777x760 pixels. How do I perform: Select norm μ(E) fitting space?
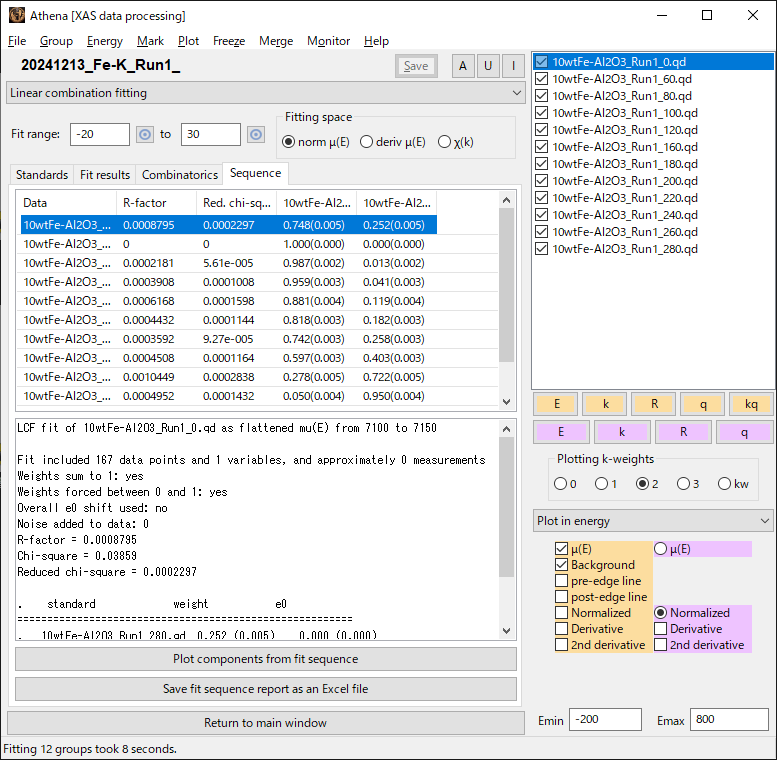(288, 142)
